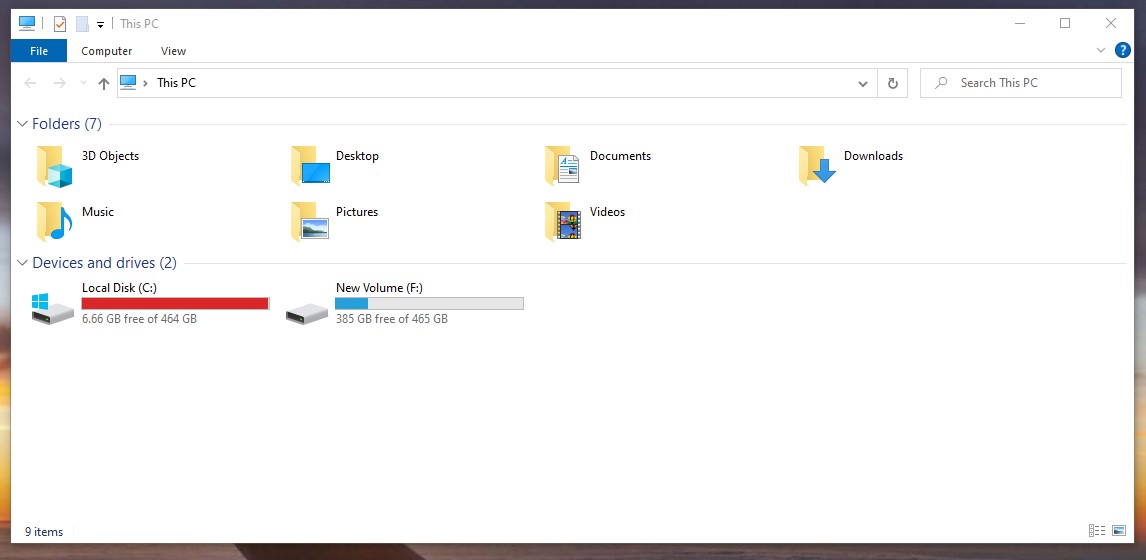Click the 'Downloads' folder label
This screenshot has width=1146, height=560.
[873, 156]
